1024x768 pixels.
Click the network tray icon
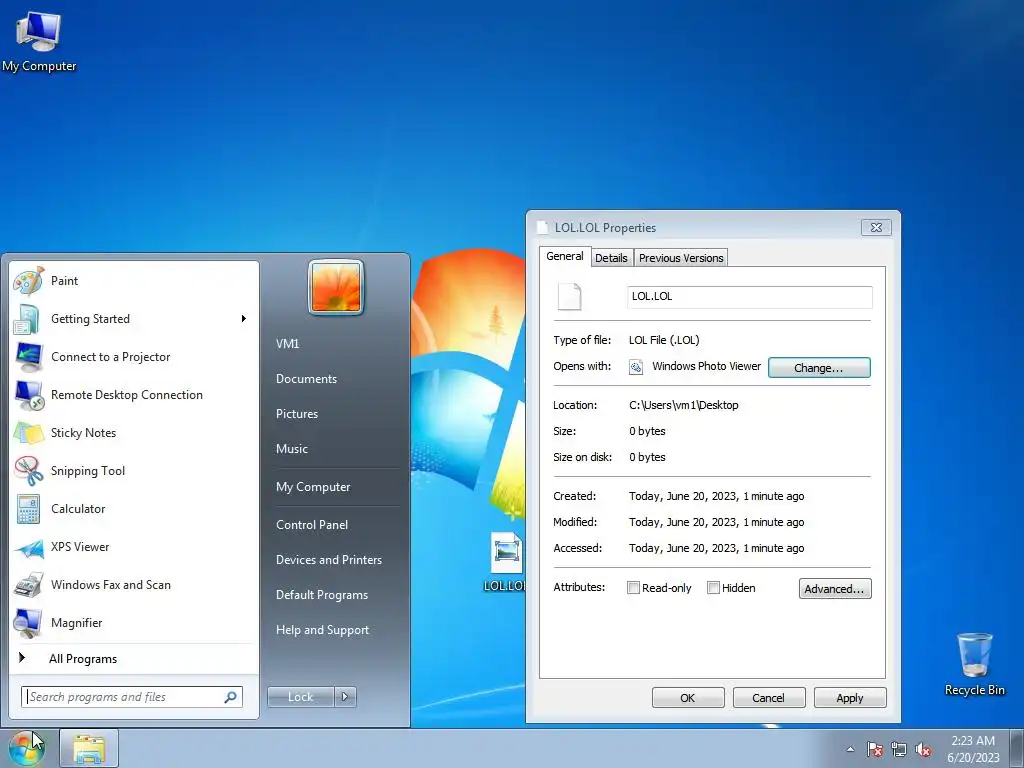point(899,749)
